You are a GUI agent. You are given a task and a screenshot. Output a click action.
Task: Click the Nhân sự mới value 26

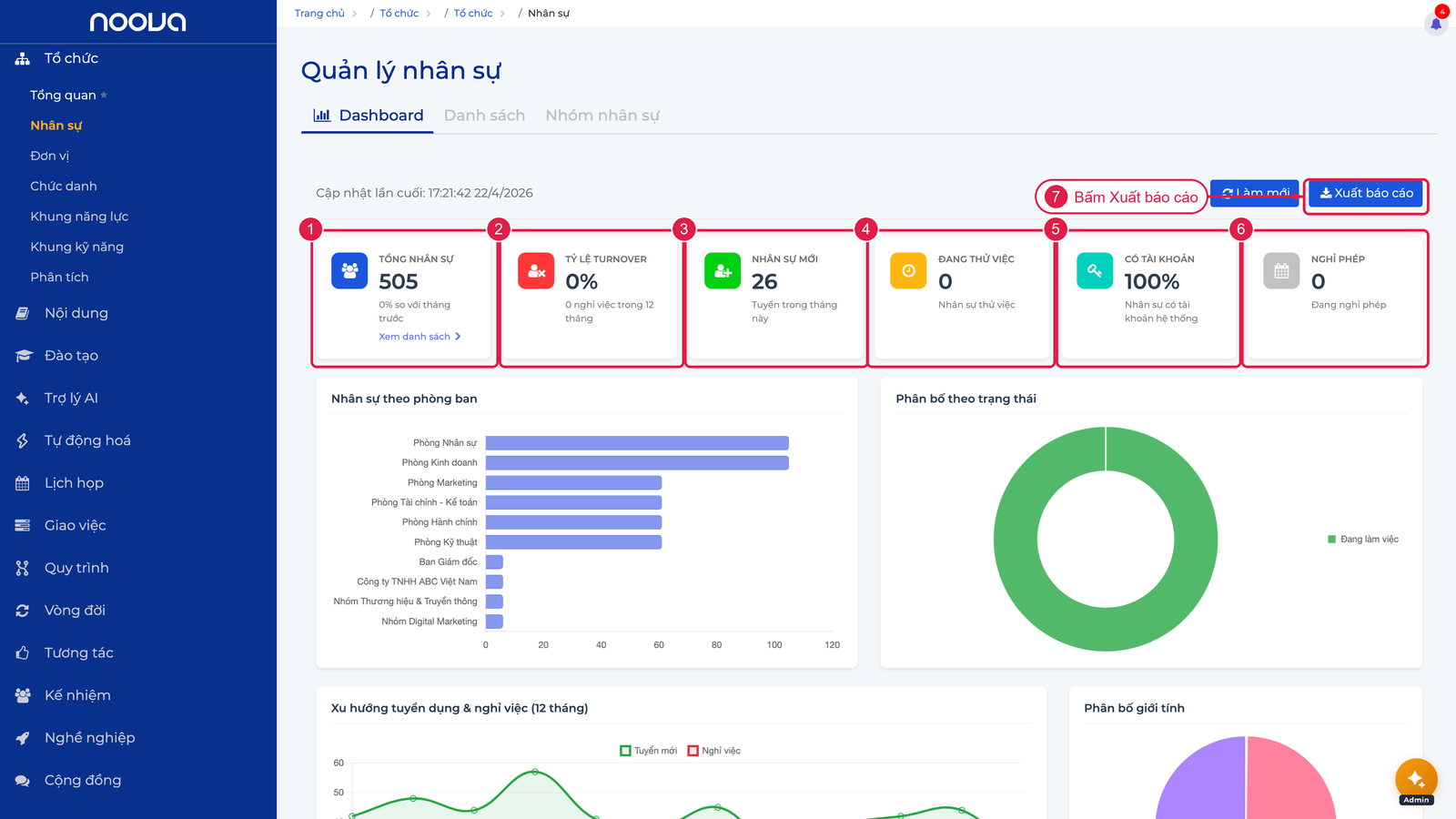click(x=764, y=282)
